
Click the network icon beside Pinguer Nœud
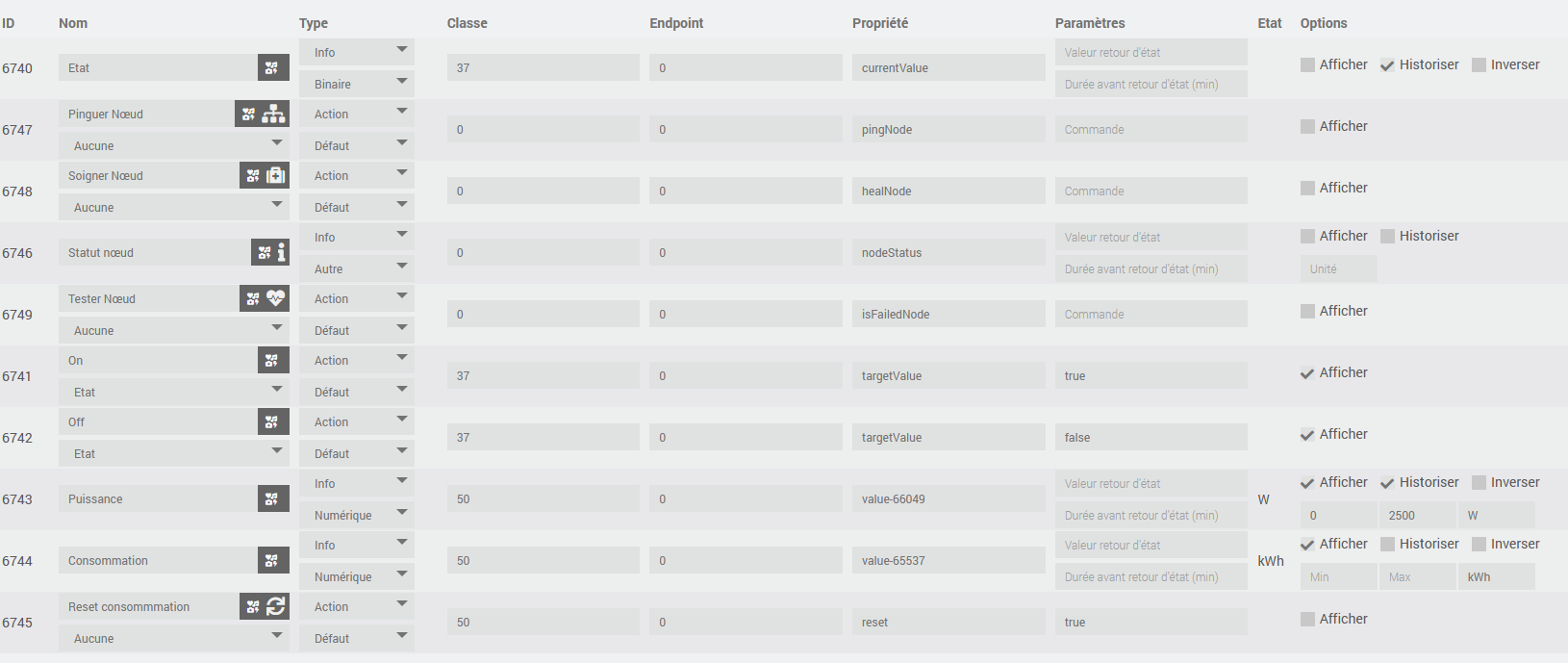point(274,115)
